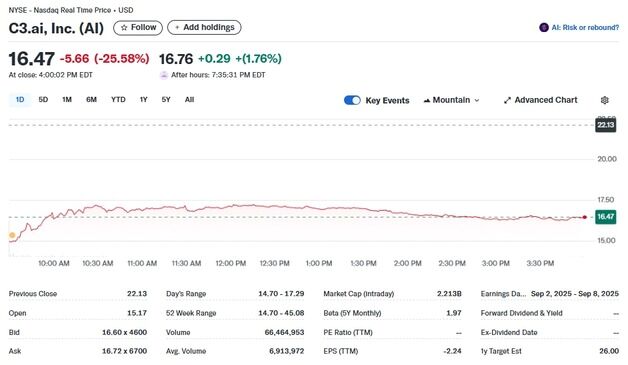Click the 'At close: 4:00:02 PM EDT' text

point(50,75)
